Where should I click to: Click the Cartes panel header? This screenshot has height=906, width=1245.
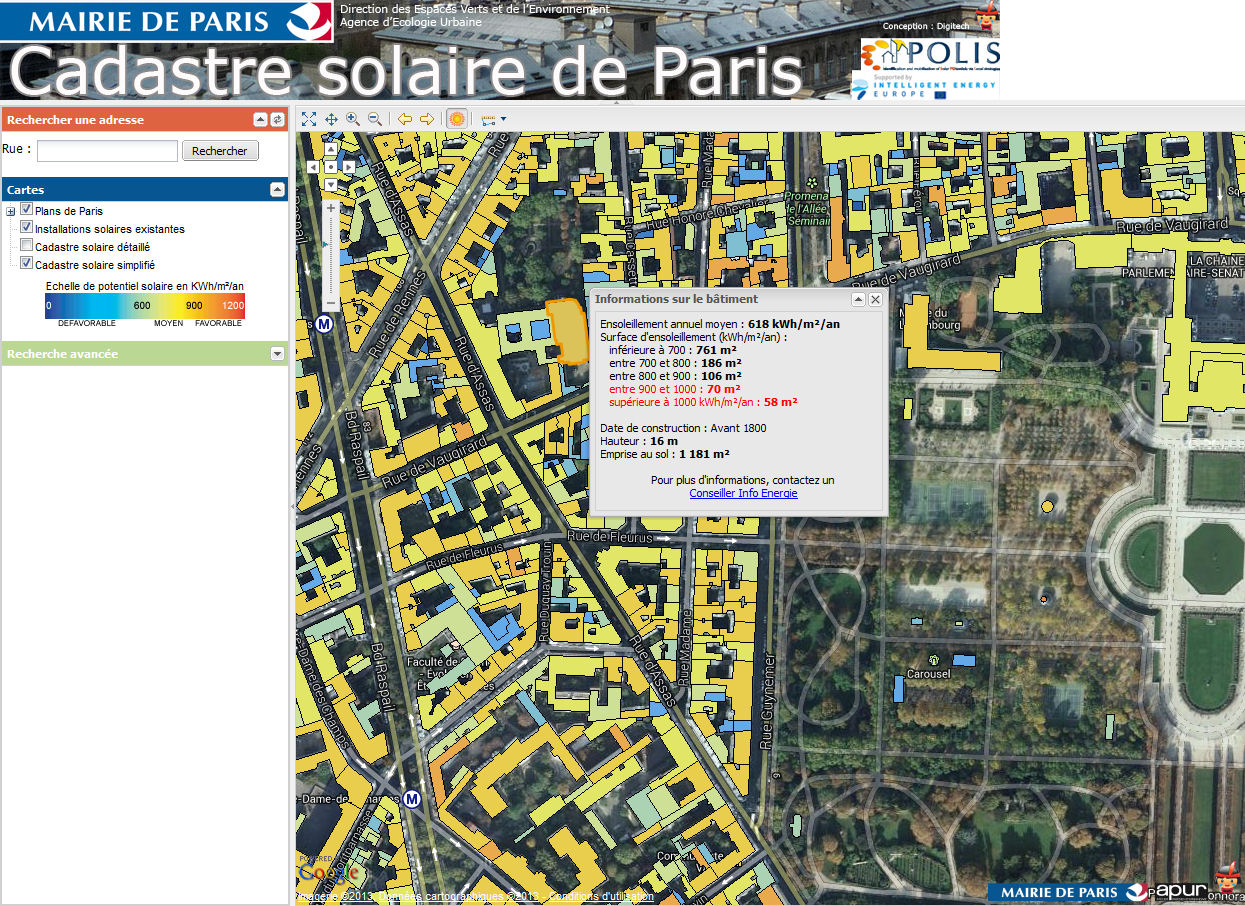[x=145, y=189]
